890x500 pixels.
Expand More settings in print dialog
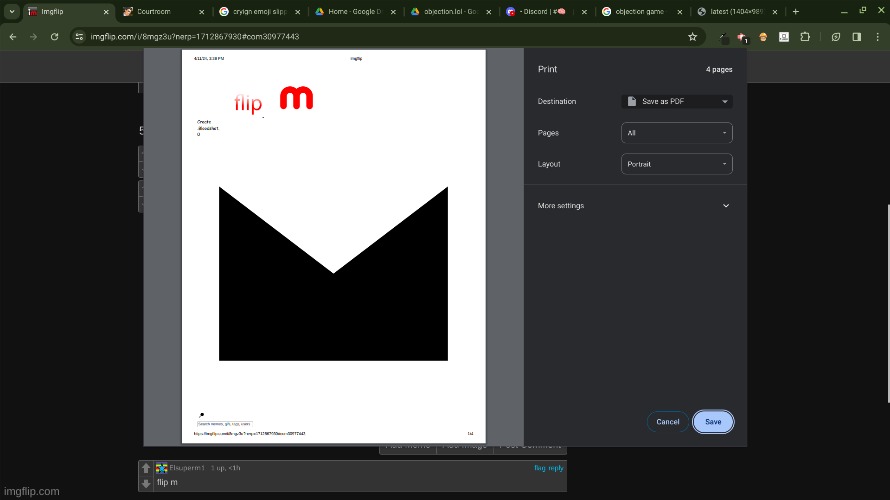tap(633, 205)
